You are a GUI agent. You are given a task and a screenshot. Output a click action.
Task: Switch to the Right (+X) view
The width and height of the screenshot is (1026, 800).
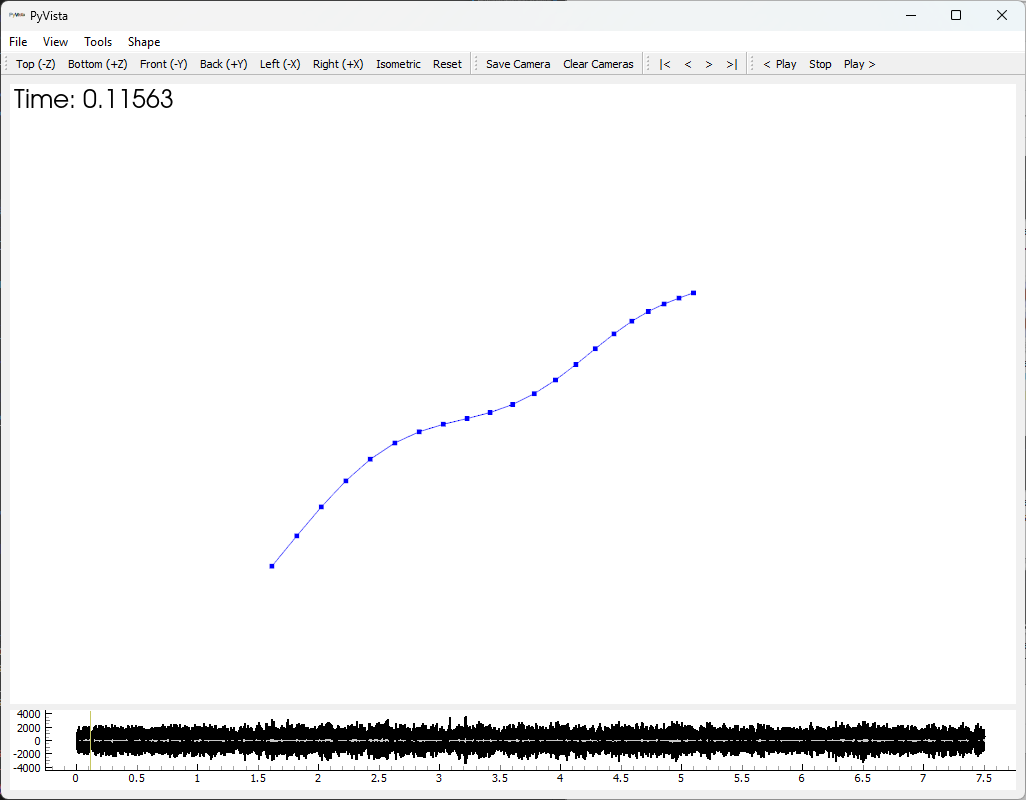point(338,63)
